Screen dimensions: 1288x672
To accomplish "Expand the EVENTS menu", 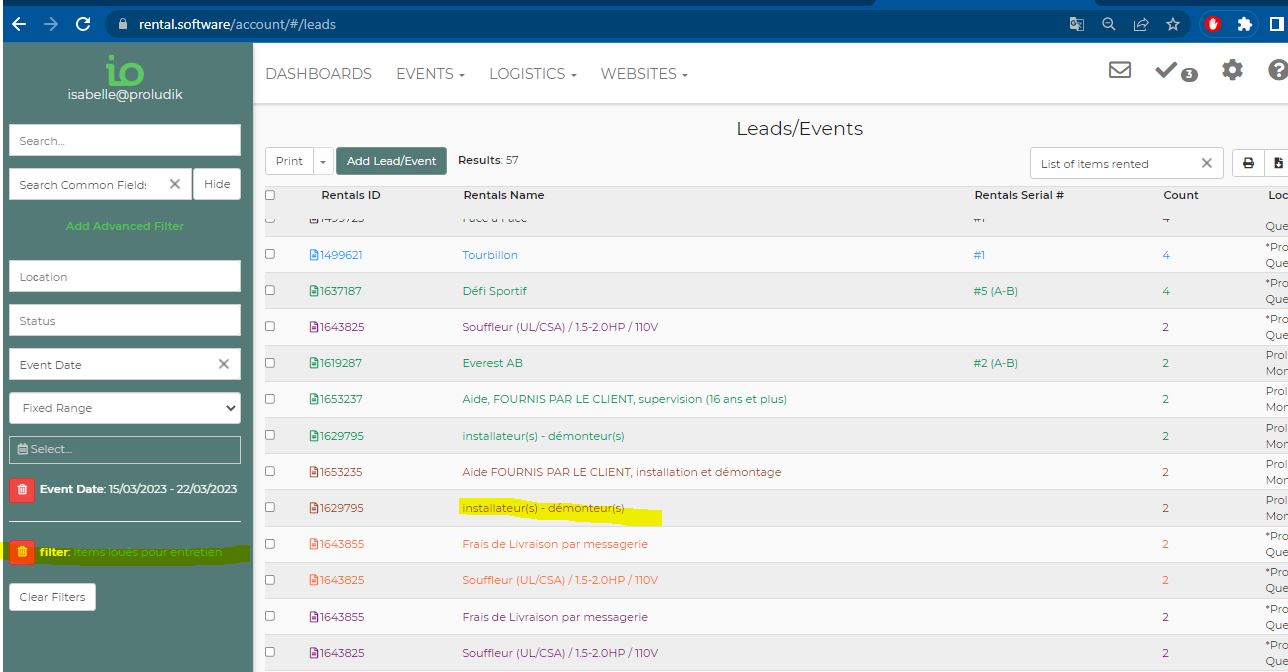I will [x=430, y=74].
